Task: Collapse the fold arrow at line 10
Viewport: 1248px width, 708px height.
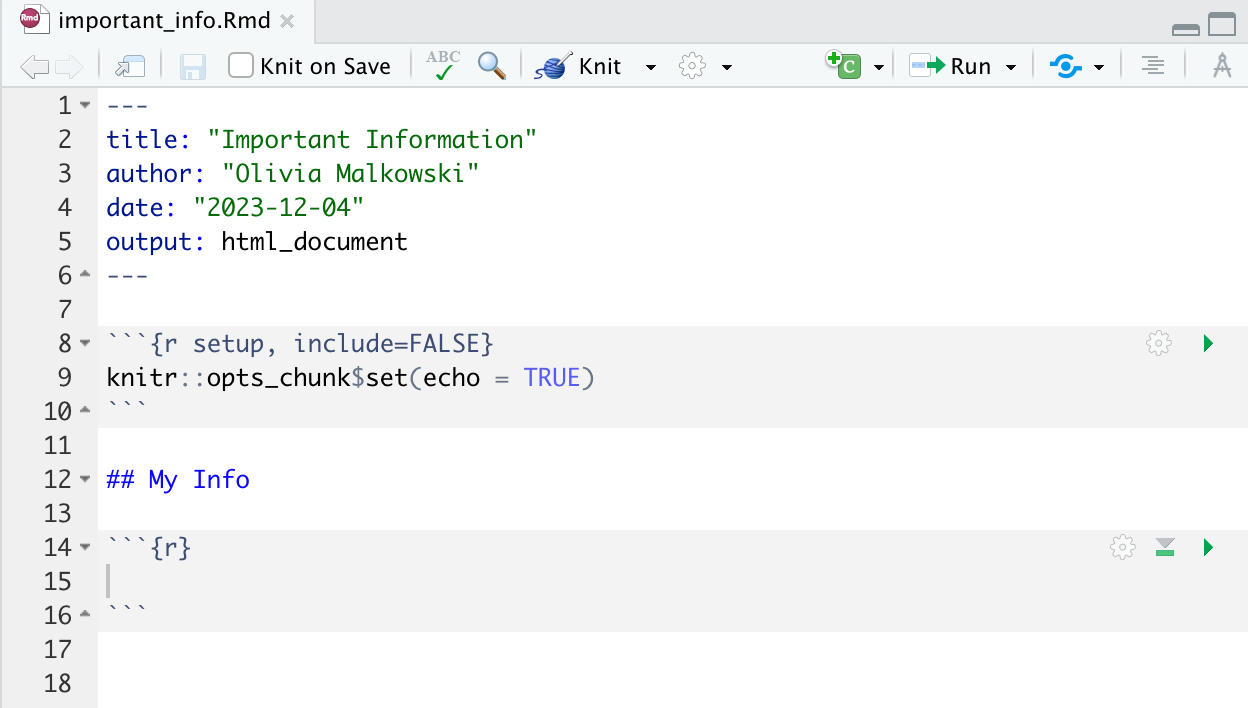Action: 84,411
